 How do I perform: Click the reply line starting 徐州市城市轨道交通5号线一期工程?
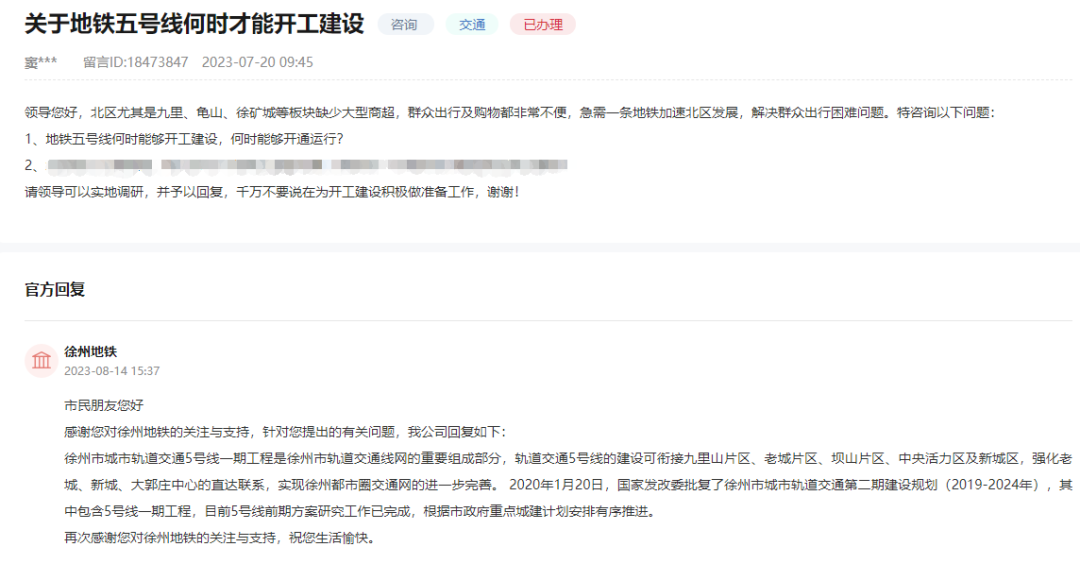tap(568, 459)
